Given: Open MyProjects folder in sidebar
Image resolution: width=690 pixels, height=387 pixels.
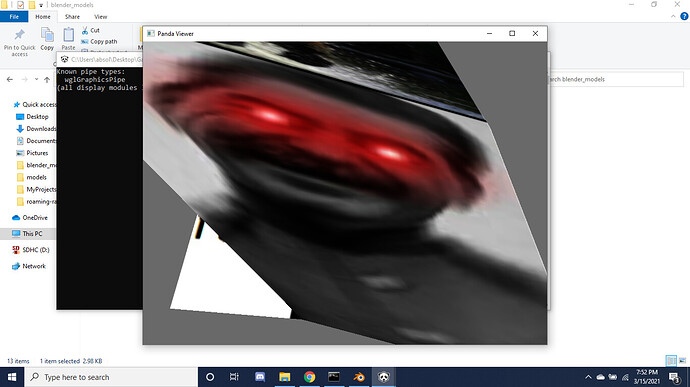Looking at the screenshot, I should coord(36,189).
